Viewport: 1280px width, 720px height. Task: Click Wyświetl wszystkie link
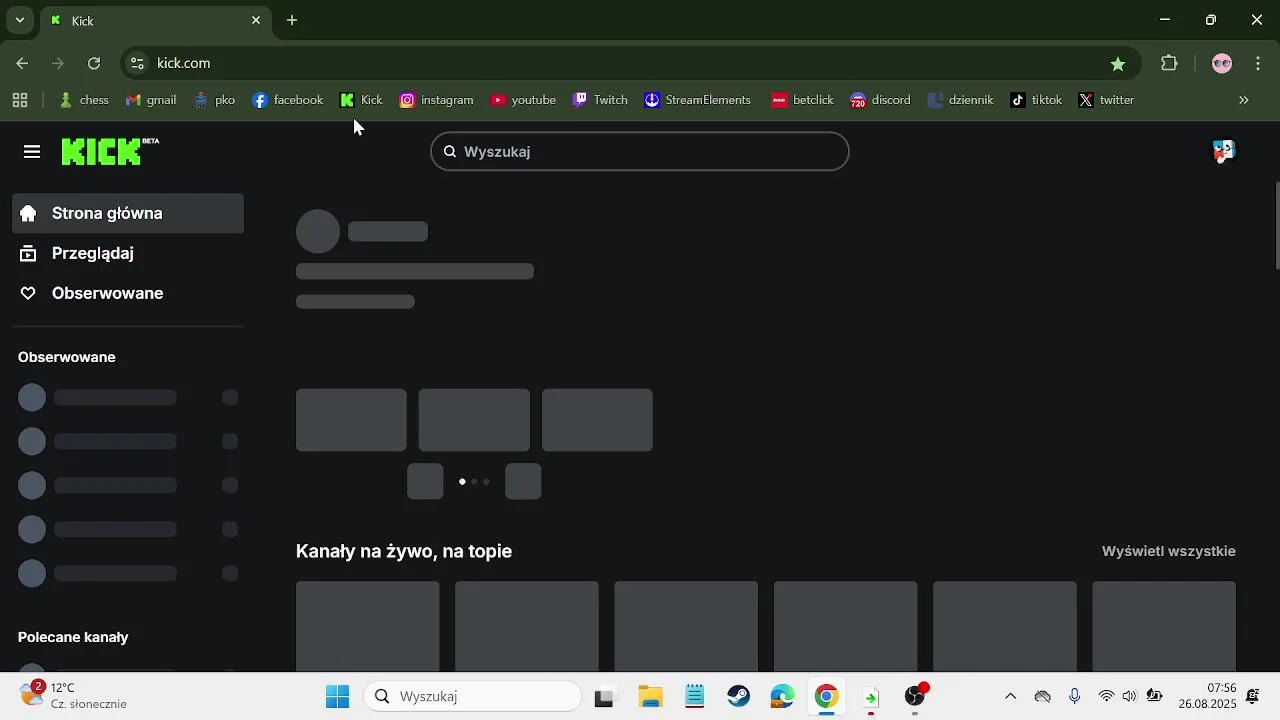[x=1168, y=551]
